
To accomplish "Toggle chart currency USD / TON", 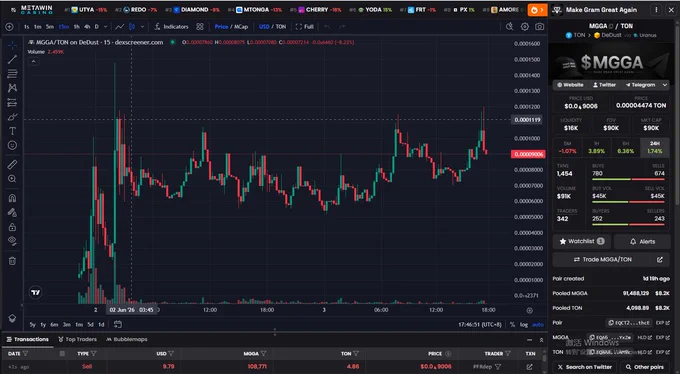I will [272, 27].
